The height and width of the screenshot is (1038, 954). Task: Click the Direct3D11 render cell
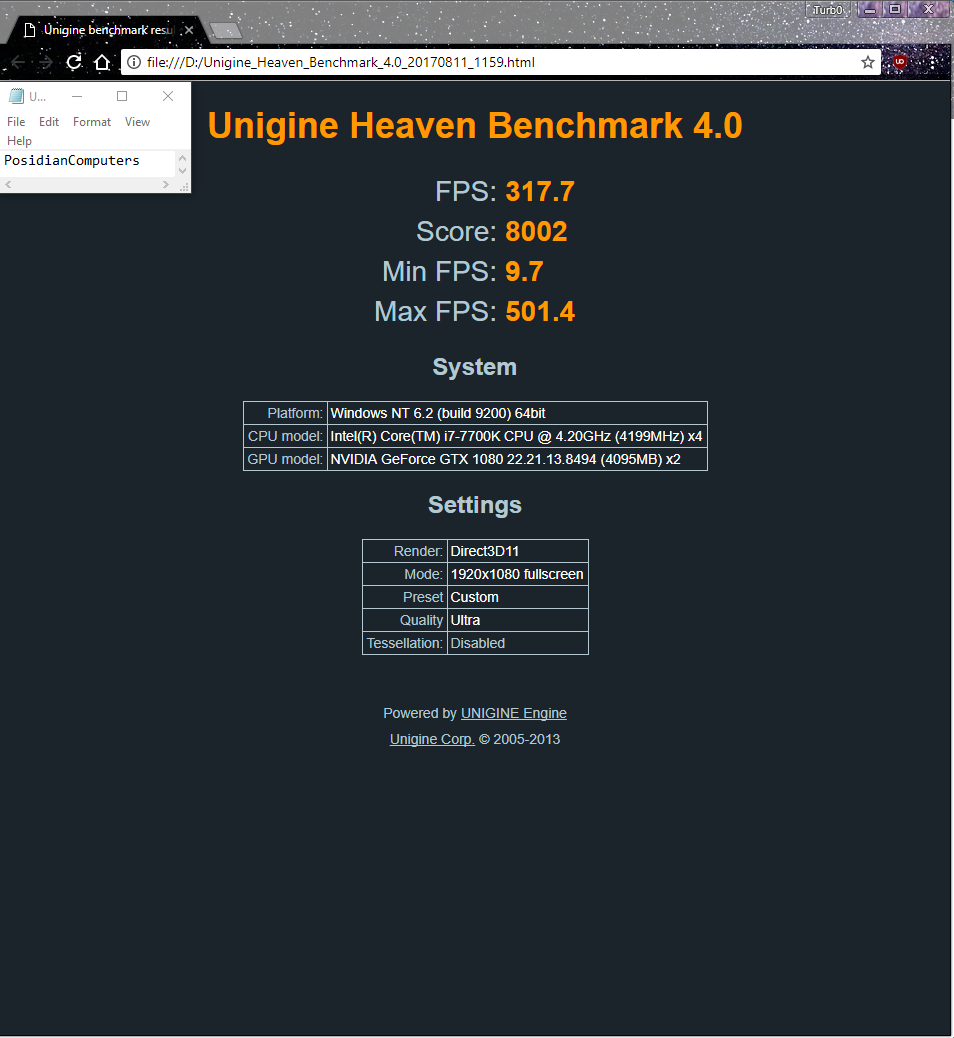(518, 551)
